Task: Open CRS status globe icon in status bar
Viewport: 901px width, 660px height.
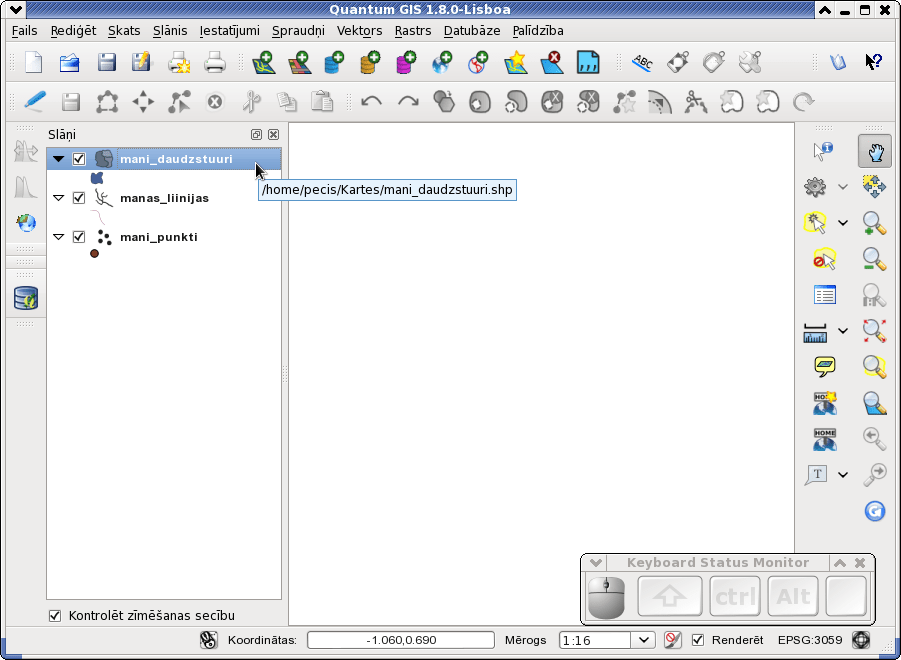Action: (861, 640)
